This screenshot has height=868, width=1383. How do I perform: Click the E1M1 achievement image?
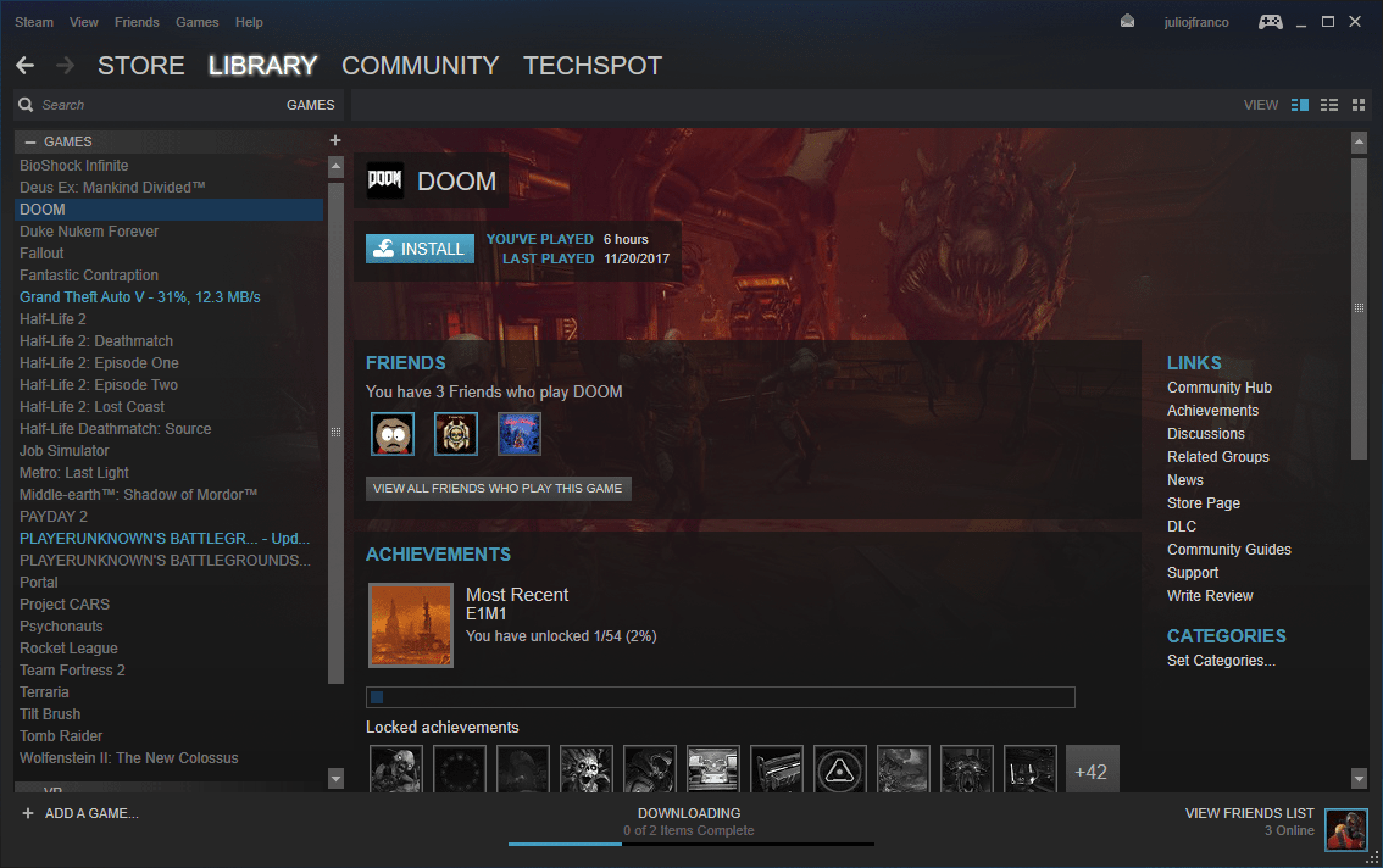[411, 625]
